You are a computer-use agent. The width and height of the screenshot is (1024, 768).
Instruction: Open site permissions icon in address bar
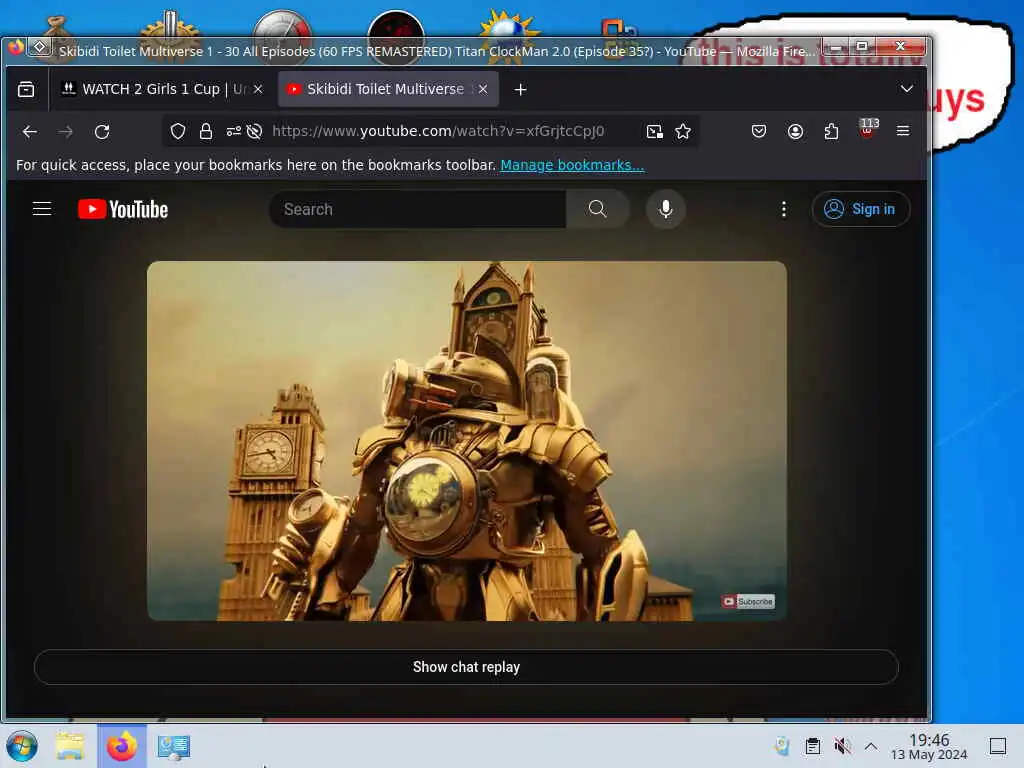(x=233, y=131)
